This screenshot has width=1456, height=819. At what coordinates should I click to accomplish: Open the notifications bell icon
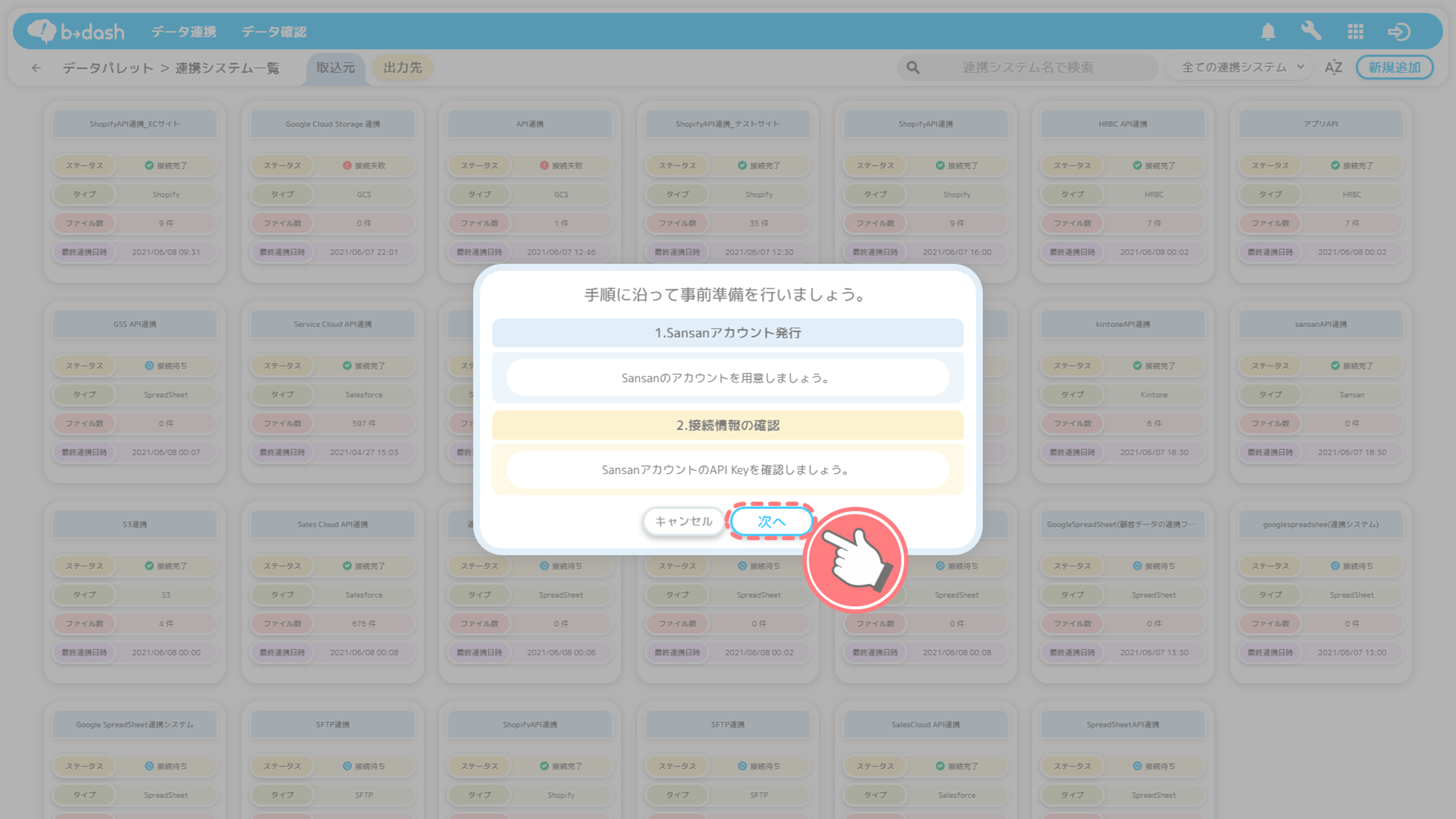pyautogui.click(x=1268, y=31)
